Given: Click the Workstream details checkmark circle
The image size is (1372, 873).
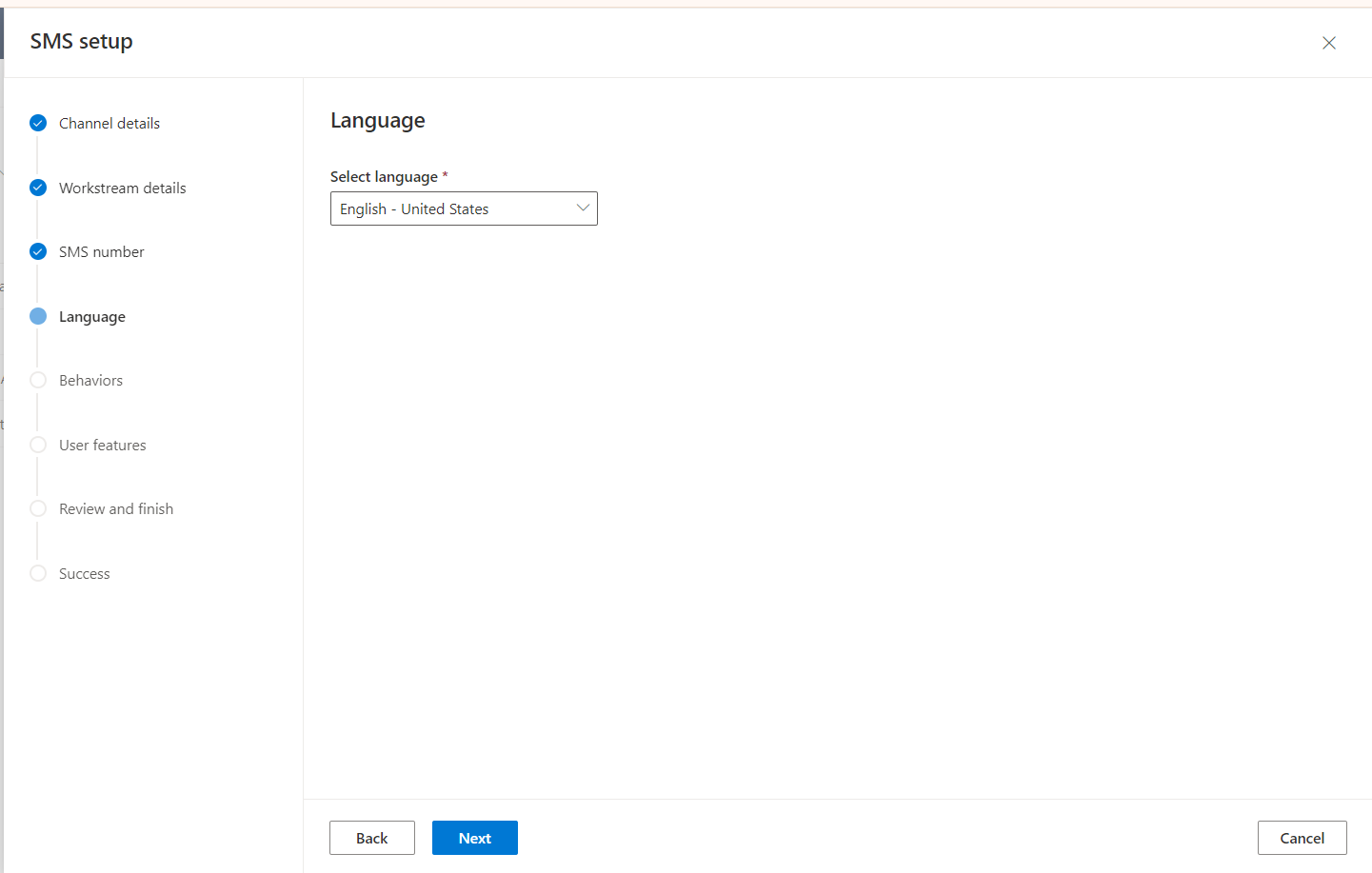Looking at the screenshot, I should pyautogui.click(x=38, y=188).
